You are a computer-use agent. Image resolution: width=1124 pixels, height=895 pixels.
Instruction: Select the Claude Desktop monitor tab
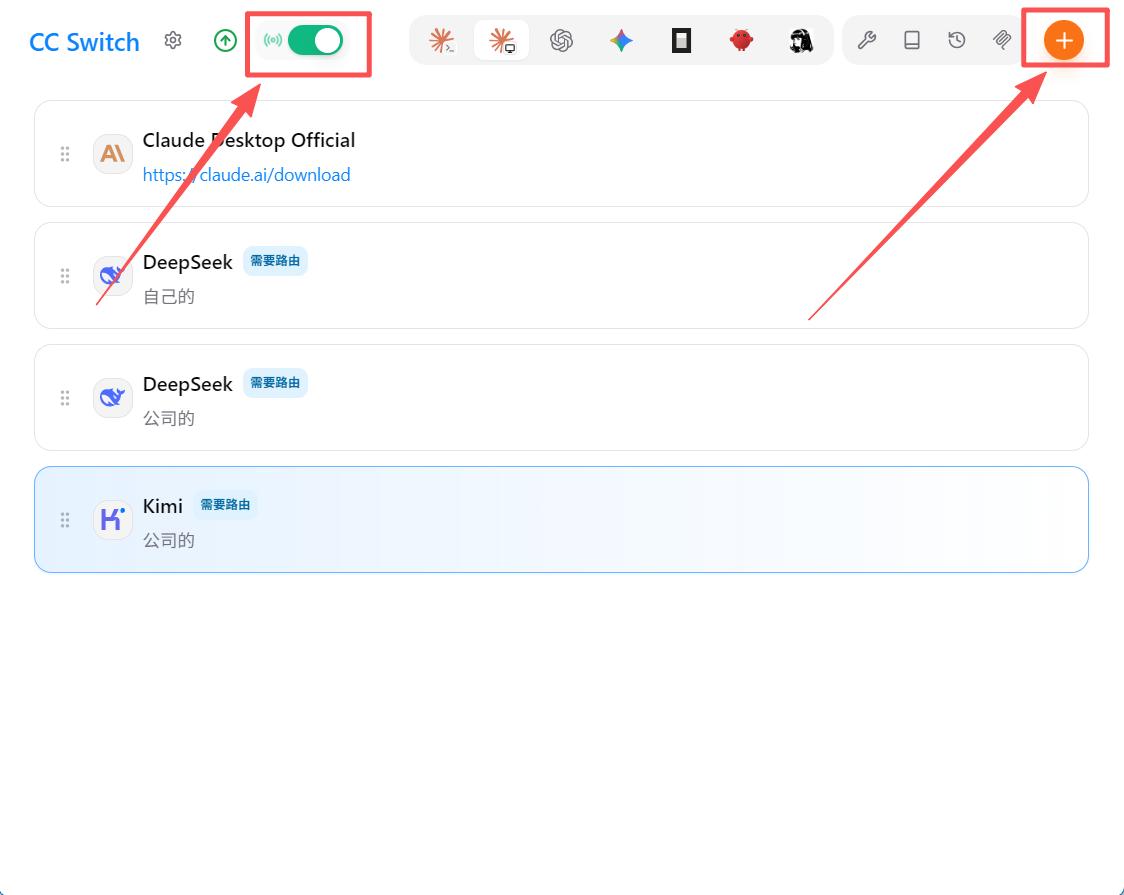click(502, 40)
